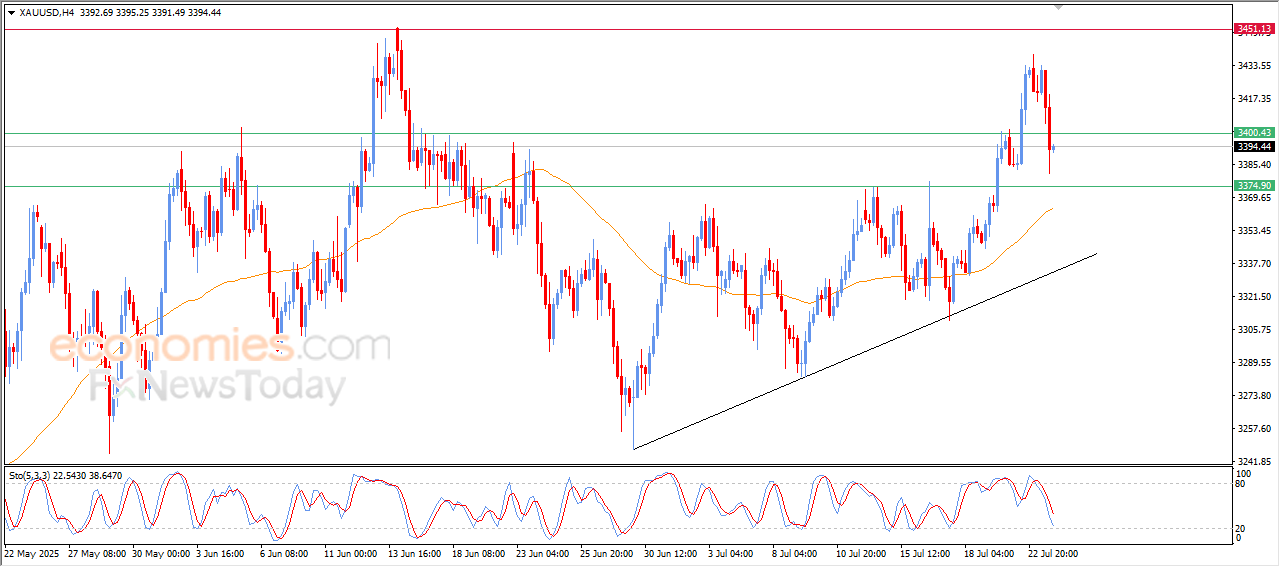Viewport: 1280px width, 567px height.
Task: Click the 13 Jun 16:00 time label
Action: [414, 553]
